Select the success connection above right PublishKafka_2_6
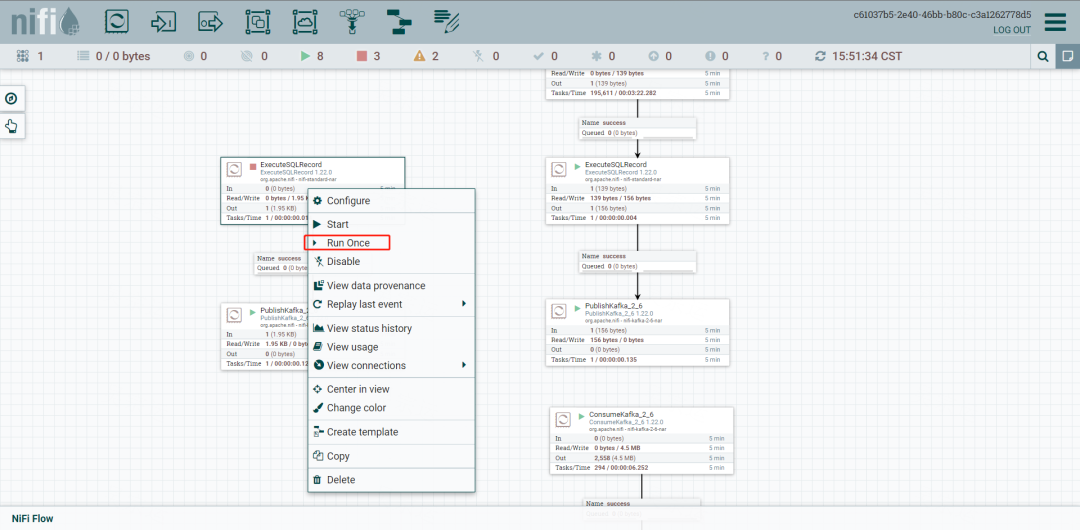The width and height of the screenshot is (1080, 530). point(637,261)
